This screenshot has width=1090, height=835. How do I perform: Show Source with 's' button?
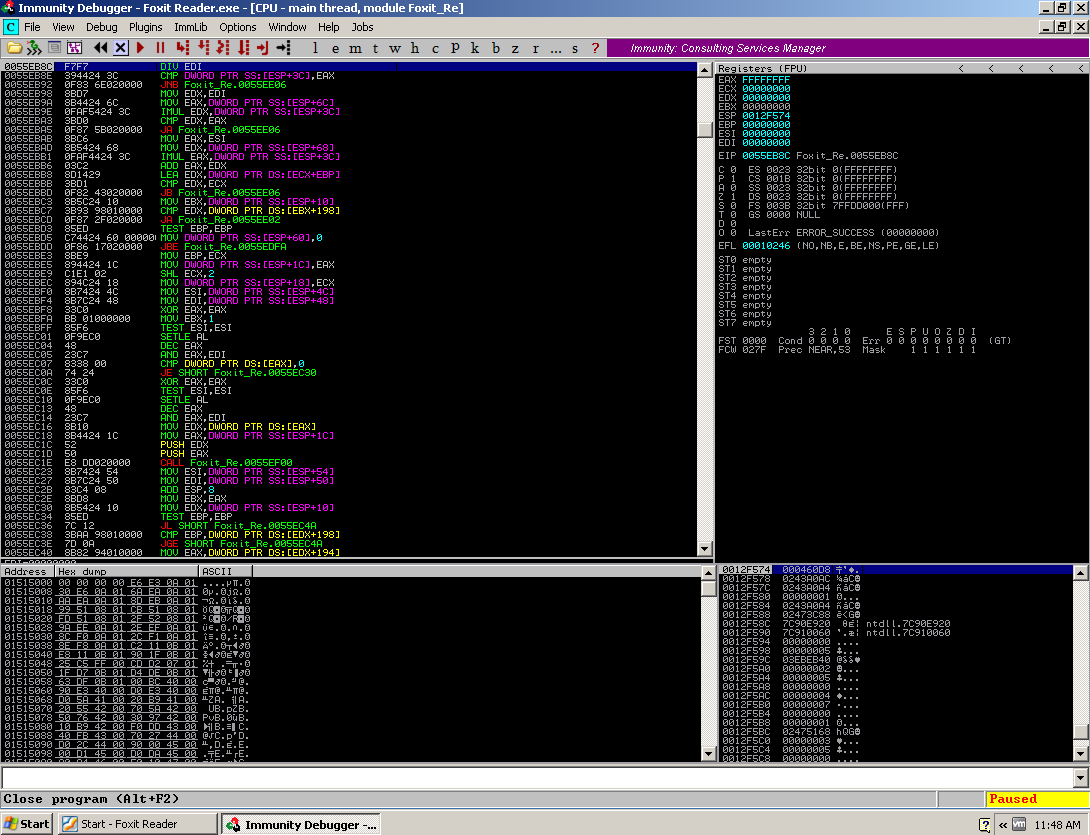pyautogui.click(x=575, y=48)
